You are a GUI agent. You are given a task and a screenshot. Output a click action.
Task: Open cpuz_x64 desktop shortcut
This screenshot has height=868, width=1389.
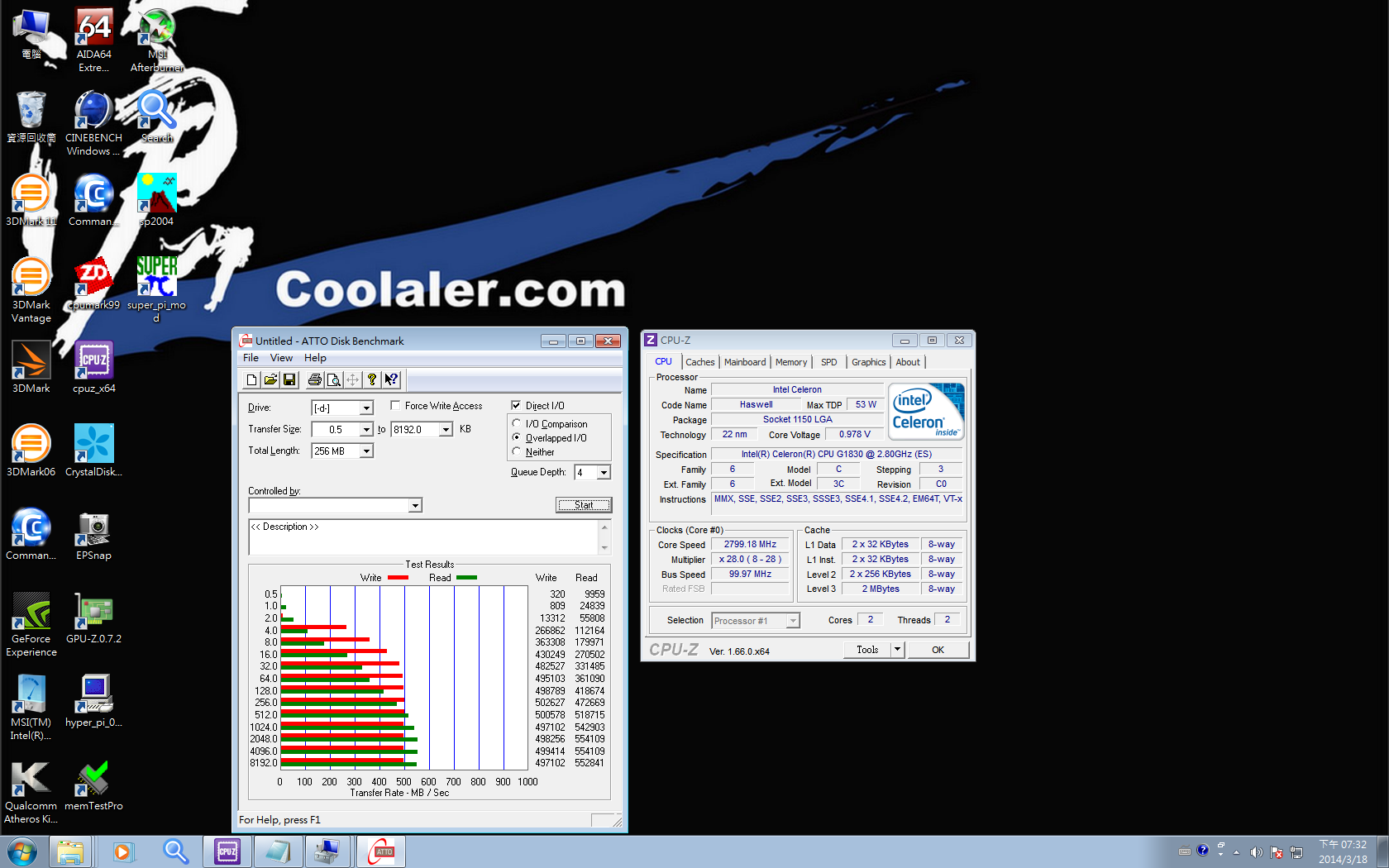pos(93,367)
